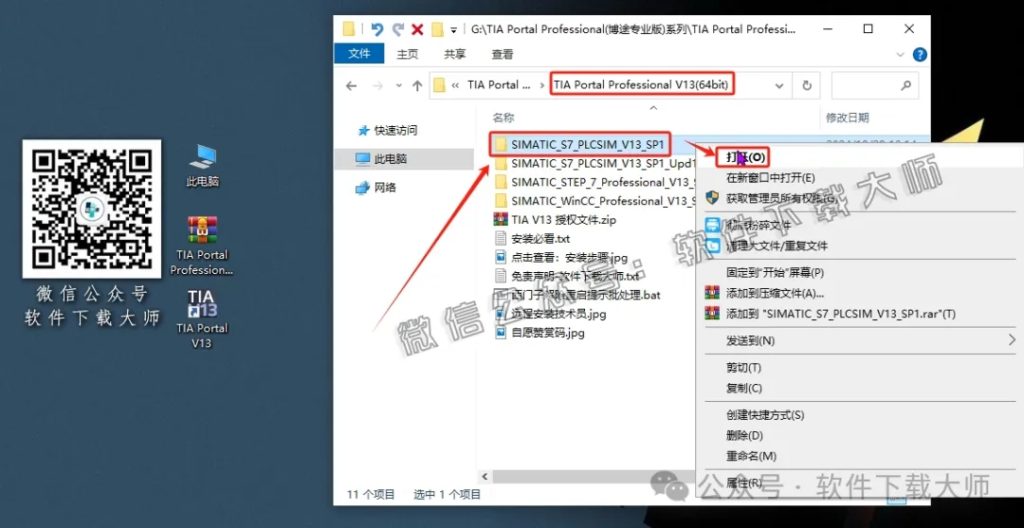Screen dimensions: 1024x528
Task: Go up one folder level arrow
Action: click(x=417, y=86)
